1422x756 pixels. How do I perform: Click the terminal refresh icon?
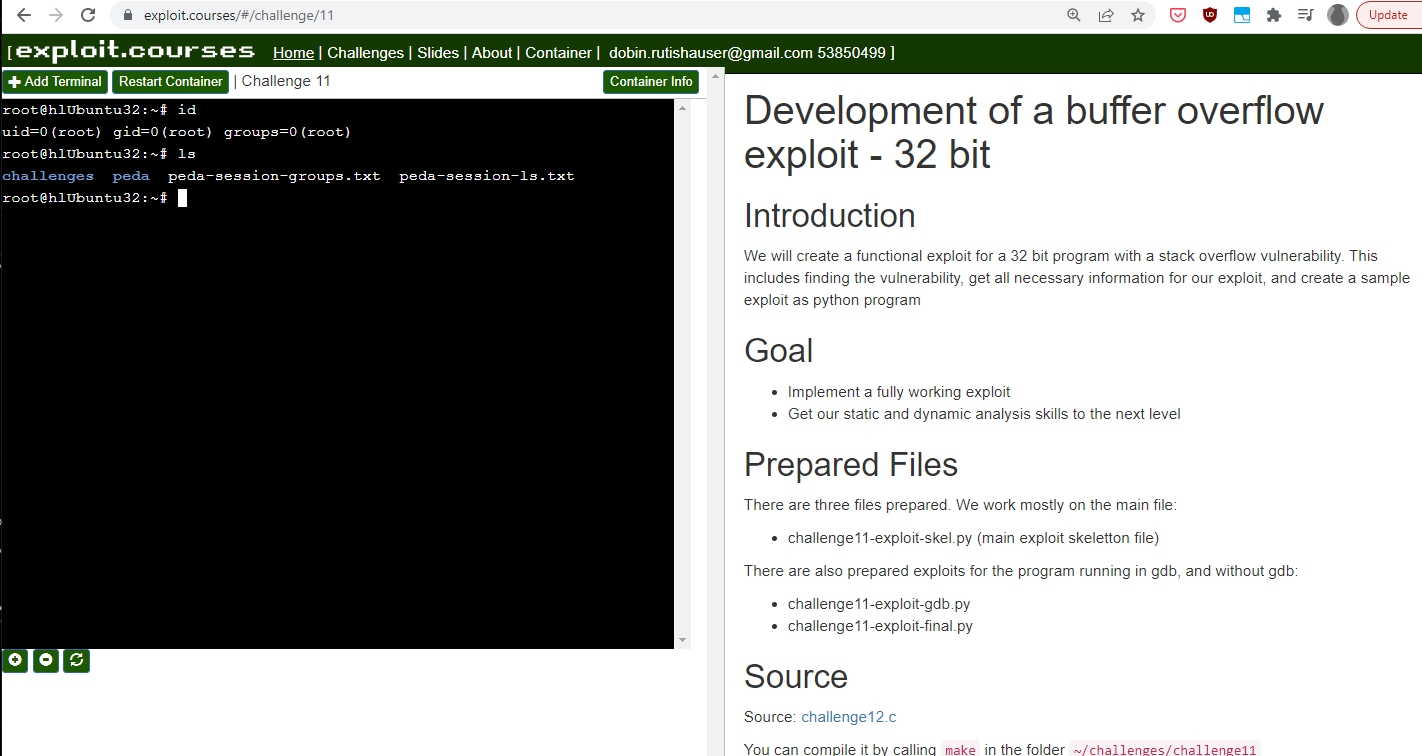click(76, 660)
